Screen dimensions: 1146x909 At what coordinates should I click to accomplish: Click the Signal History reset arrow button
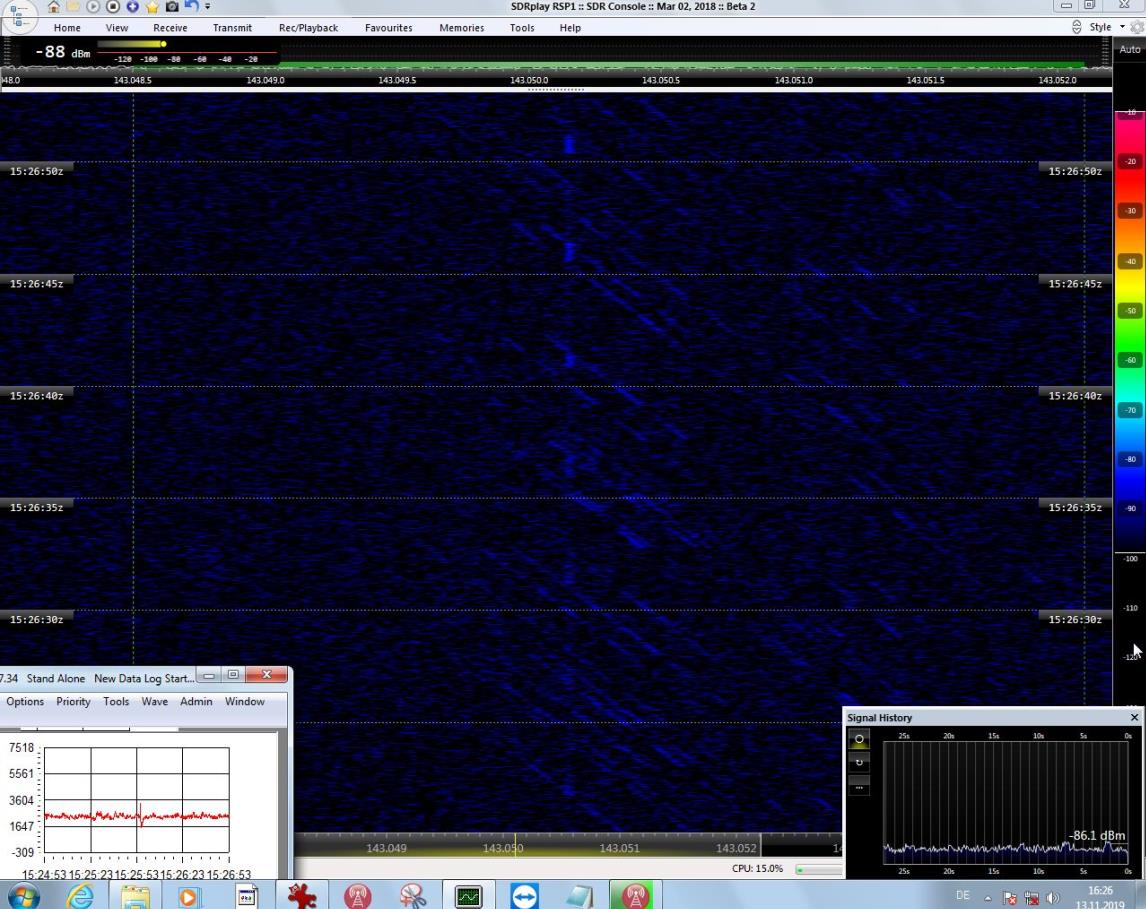(859, 762)
